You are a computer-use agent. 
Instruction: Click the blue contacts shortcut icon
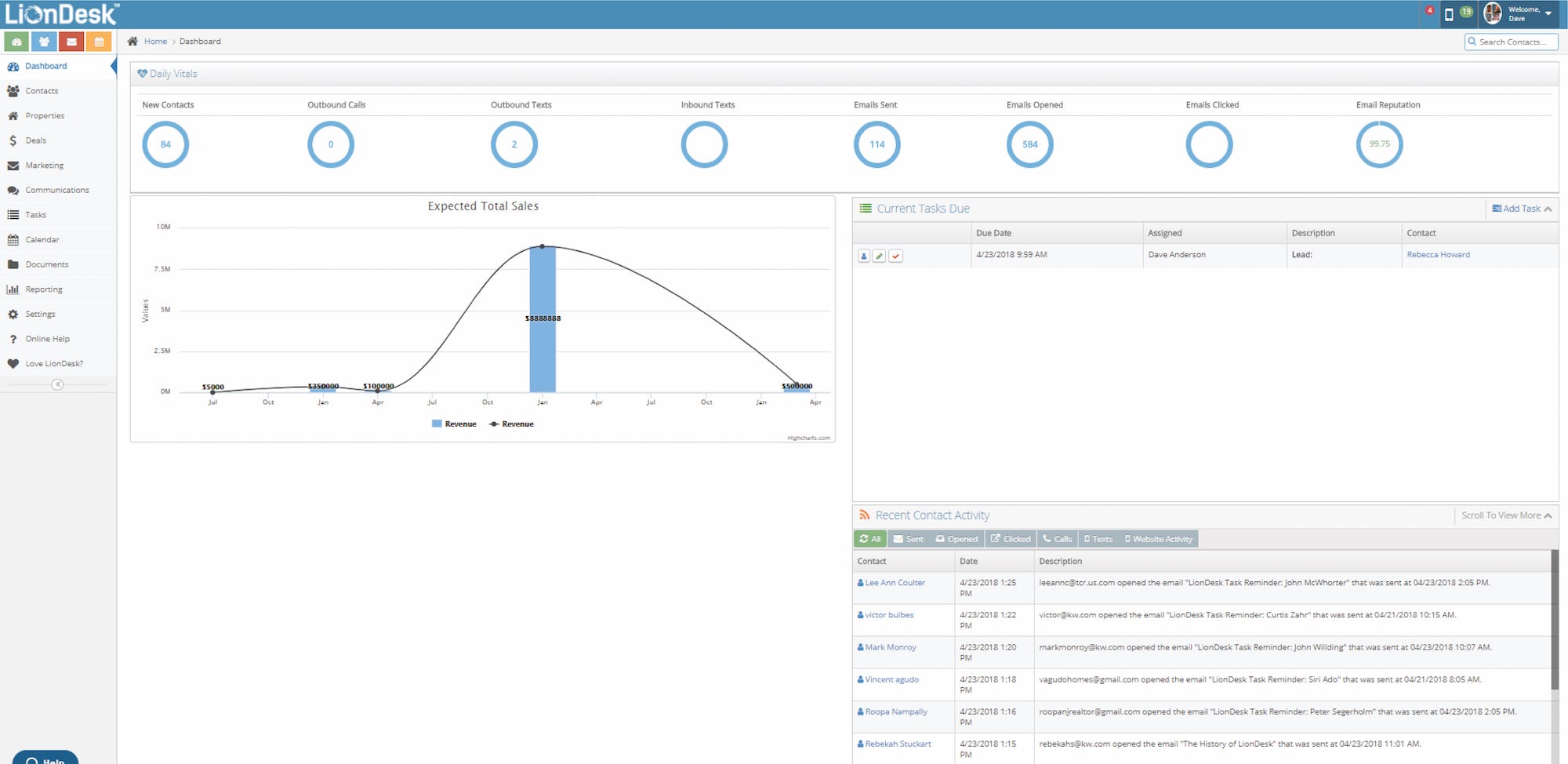point(44,42)
